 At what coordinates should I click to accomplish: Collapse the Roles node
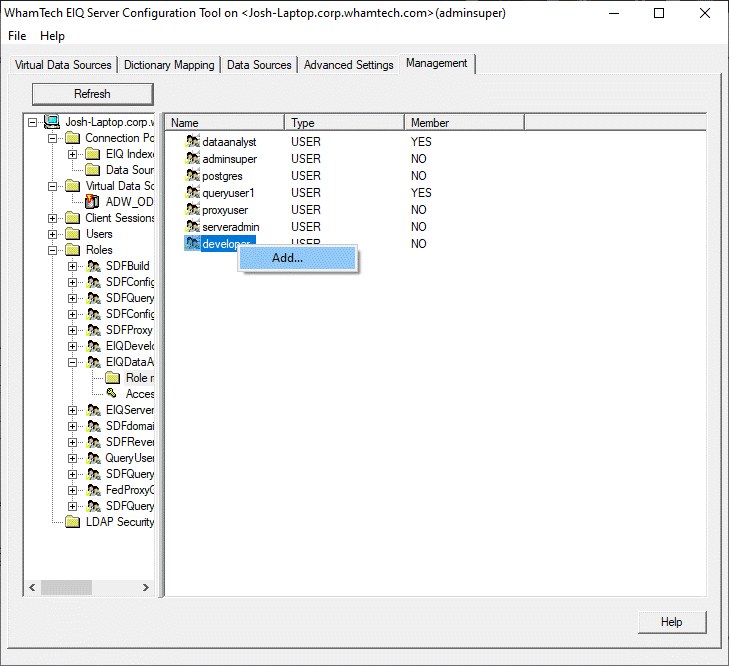(53, 250)
